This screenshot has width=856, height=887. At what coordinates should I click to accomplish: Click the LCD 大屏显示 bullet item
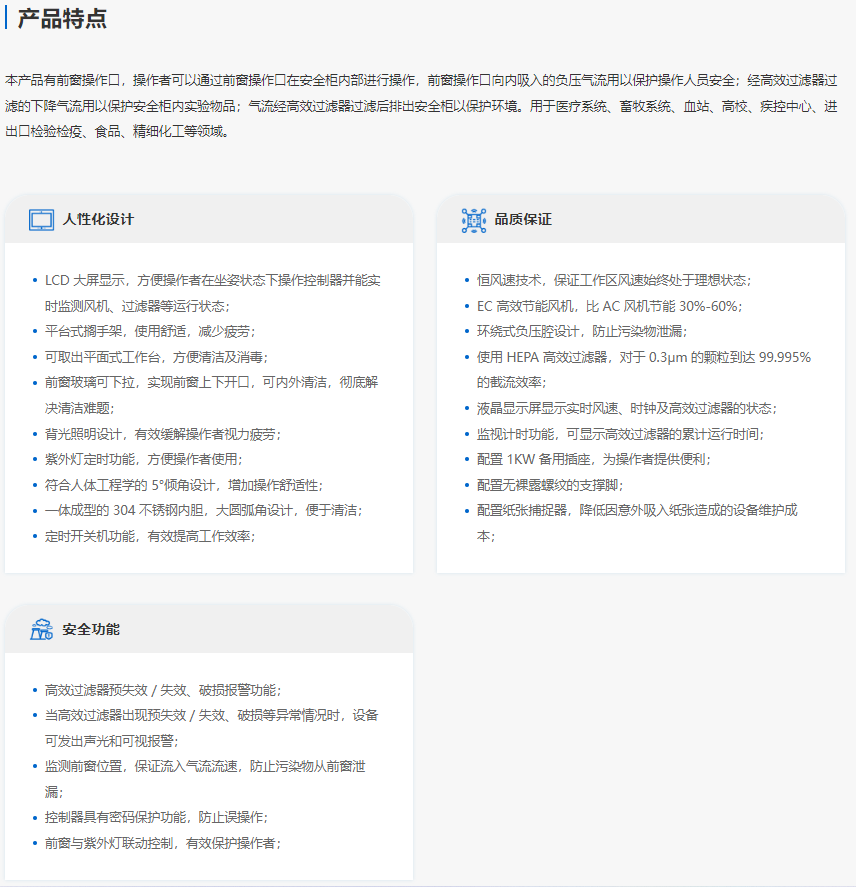coord(212,280)
